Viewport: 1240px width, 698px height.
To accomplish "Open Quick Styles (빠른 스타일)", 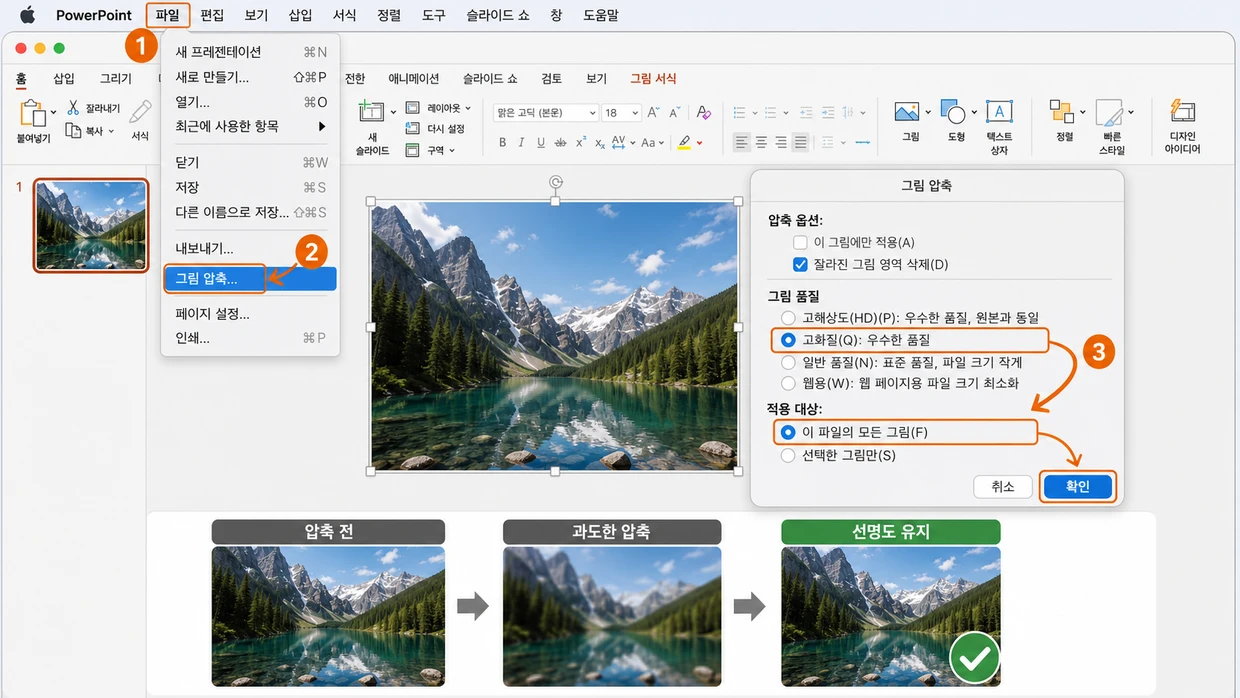I will (1109, 112).
